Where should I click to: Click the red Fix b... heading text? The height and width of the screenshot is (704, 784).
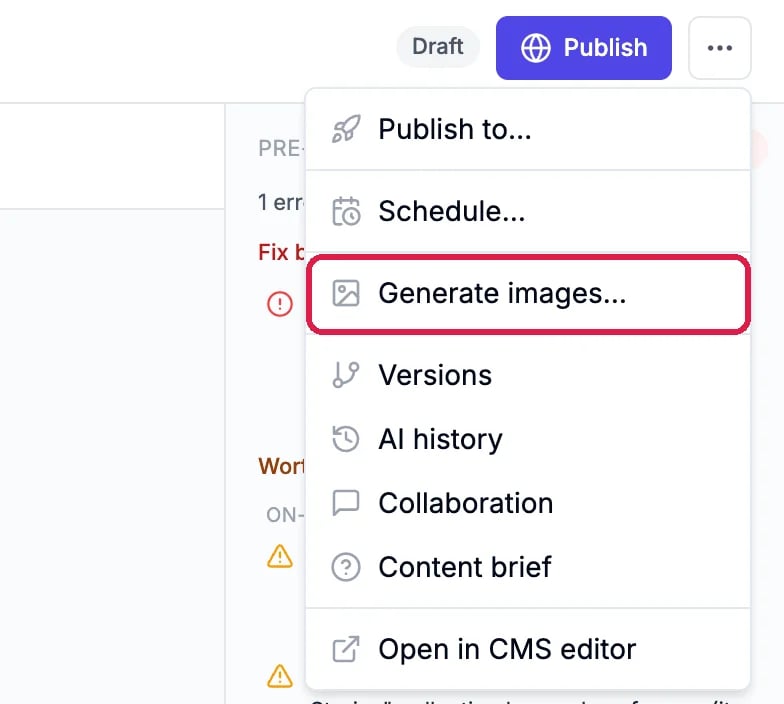pyautogui.click(x=282, y=252)
